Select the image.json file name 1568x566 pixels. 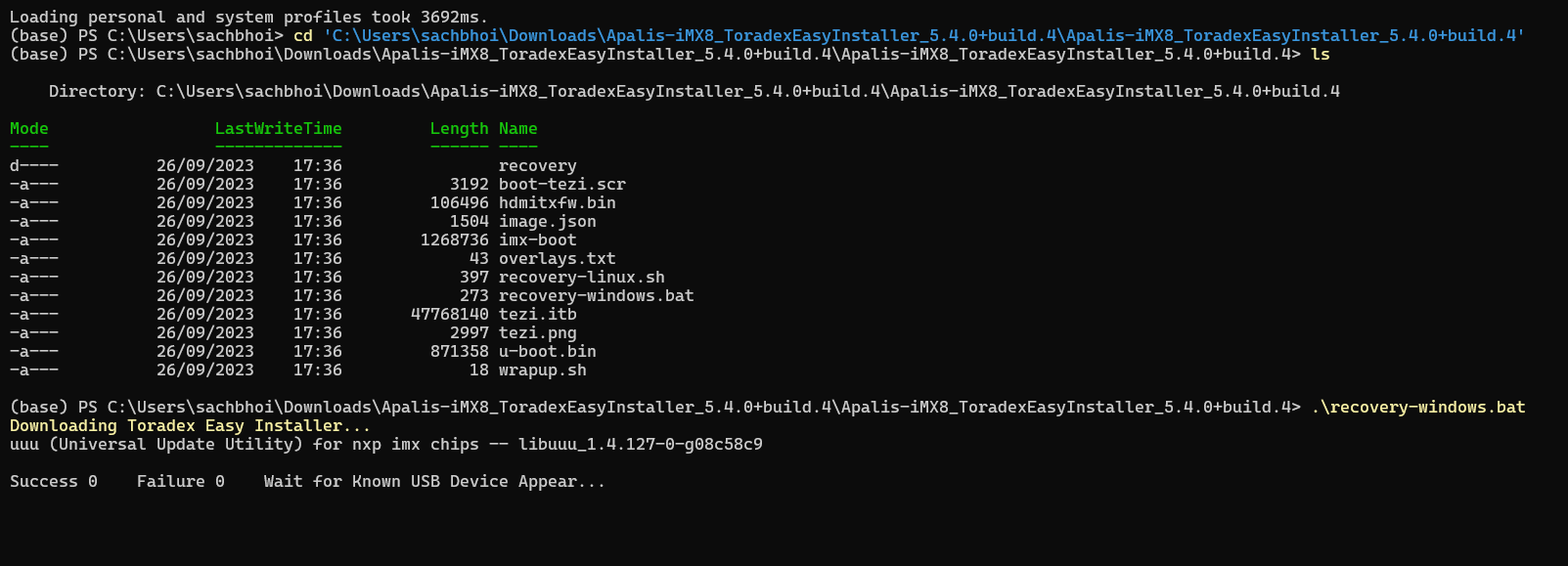click(547, 222)
